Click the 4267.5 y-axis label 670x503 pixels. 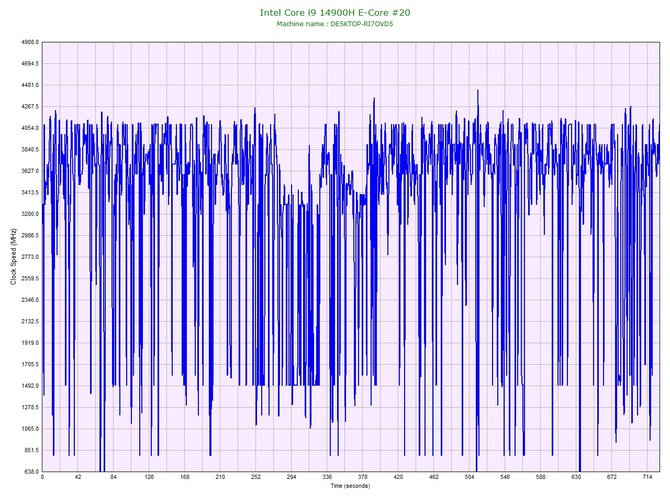tap(30, 107)
